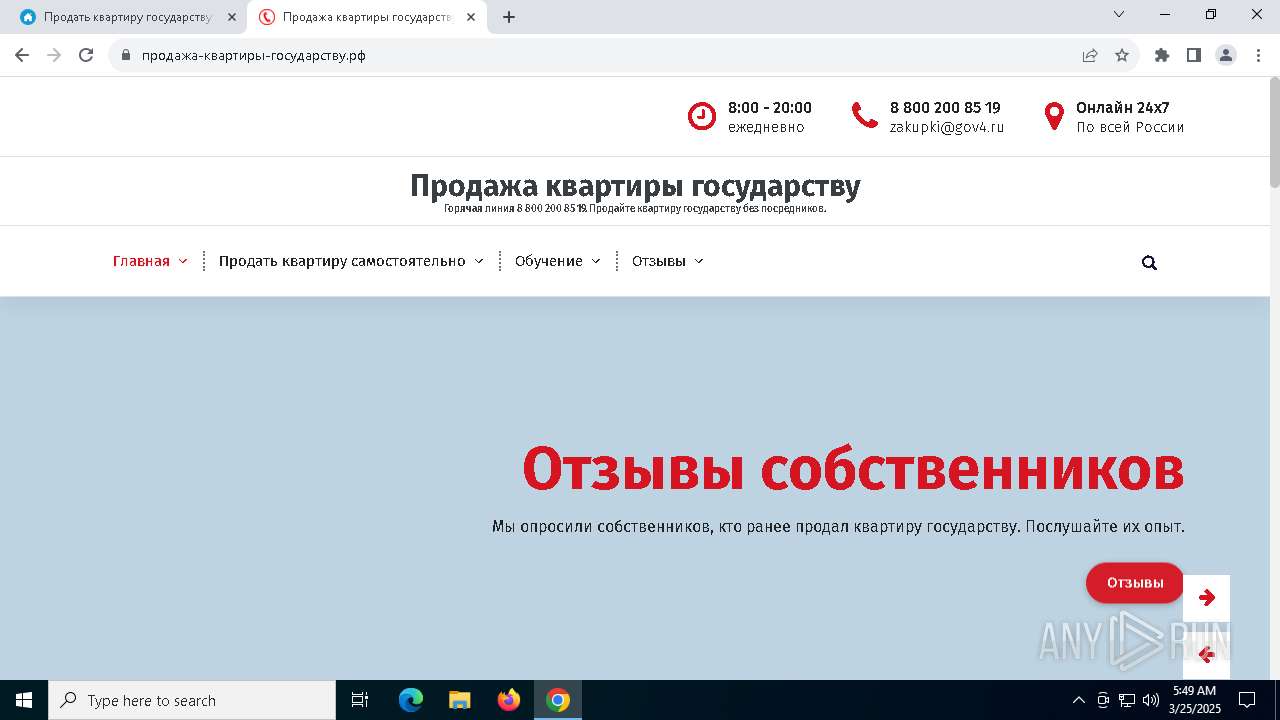Click the 'Мы опросили собственников' paragraph
Image resolution: width=1280 pixels, height=720 pixels.
coord(838,526)
